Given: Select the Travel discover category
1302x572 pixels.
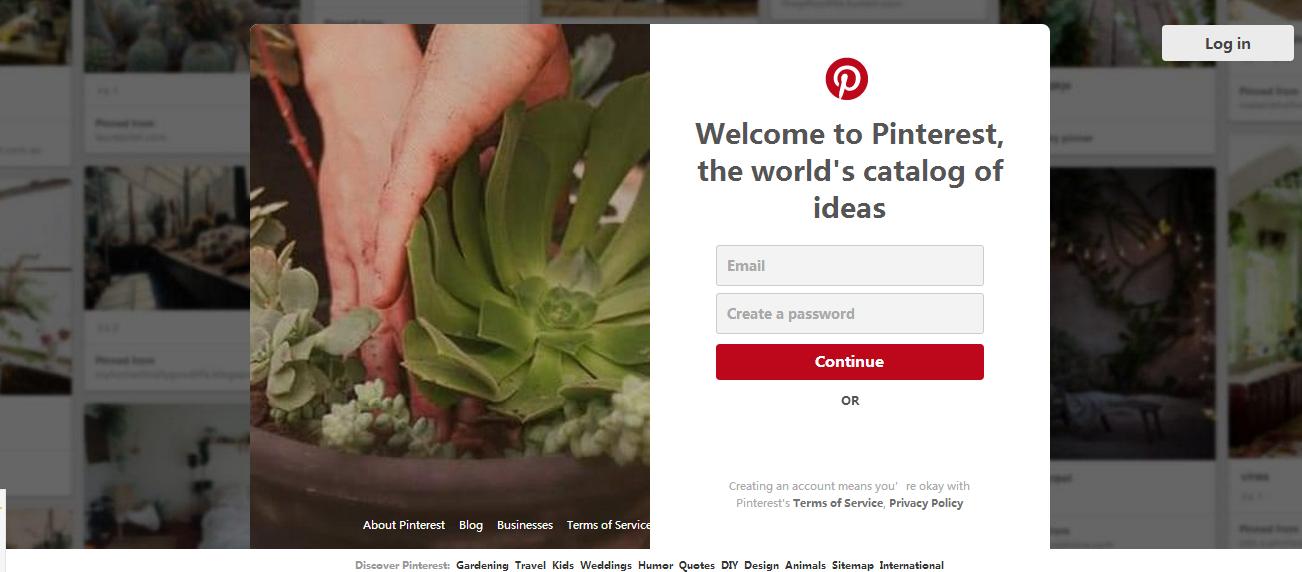Looking at the screenshot, I should [x=531, y=565].
